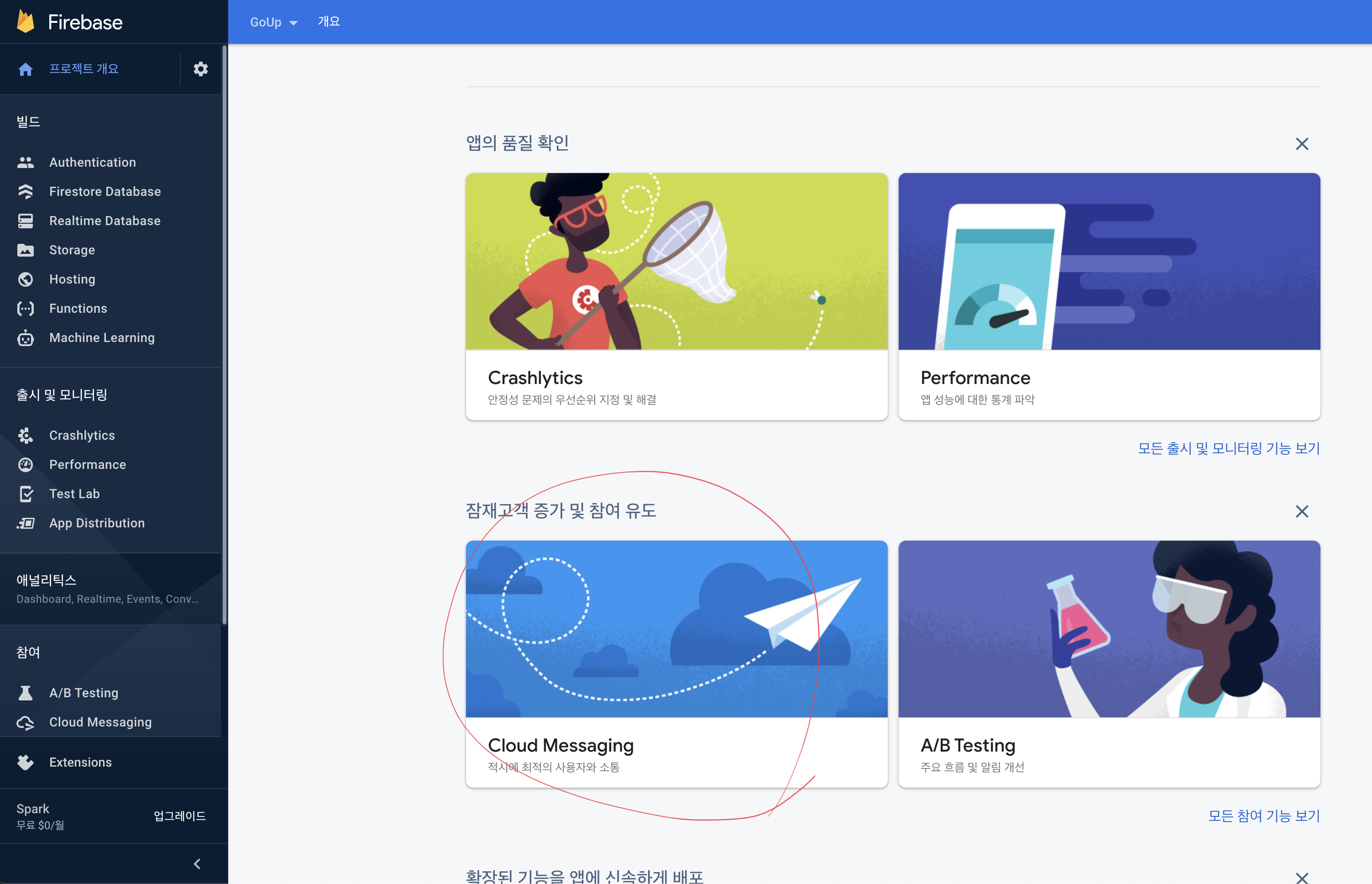Click the App Distribution icon

[x=25, y=523]
